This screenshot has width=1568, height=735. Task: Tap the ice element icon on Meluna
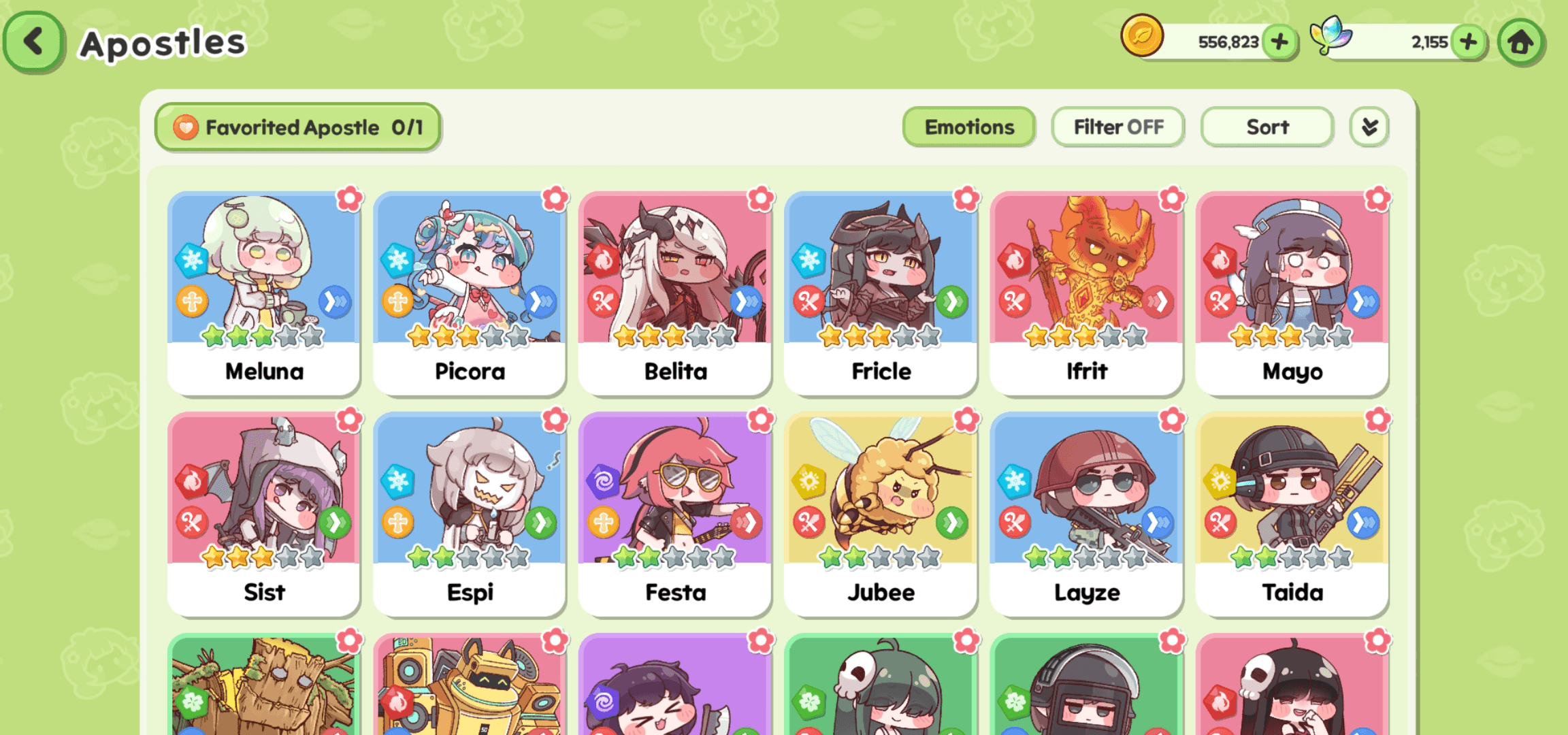tap(192, 259)
